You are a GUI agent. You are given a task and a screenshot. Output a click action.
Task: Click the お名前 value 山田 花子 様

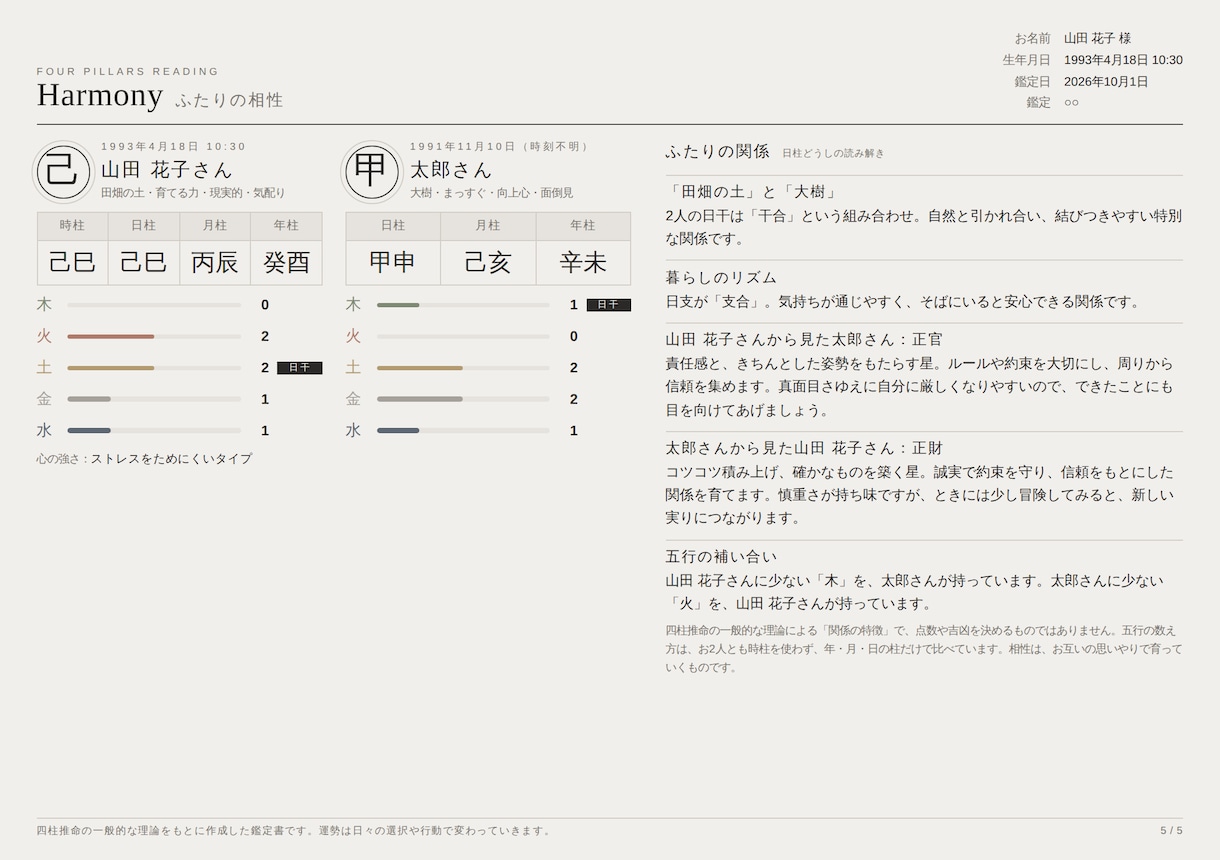[x=1097, y=38]
